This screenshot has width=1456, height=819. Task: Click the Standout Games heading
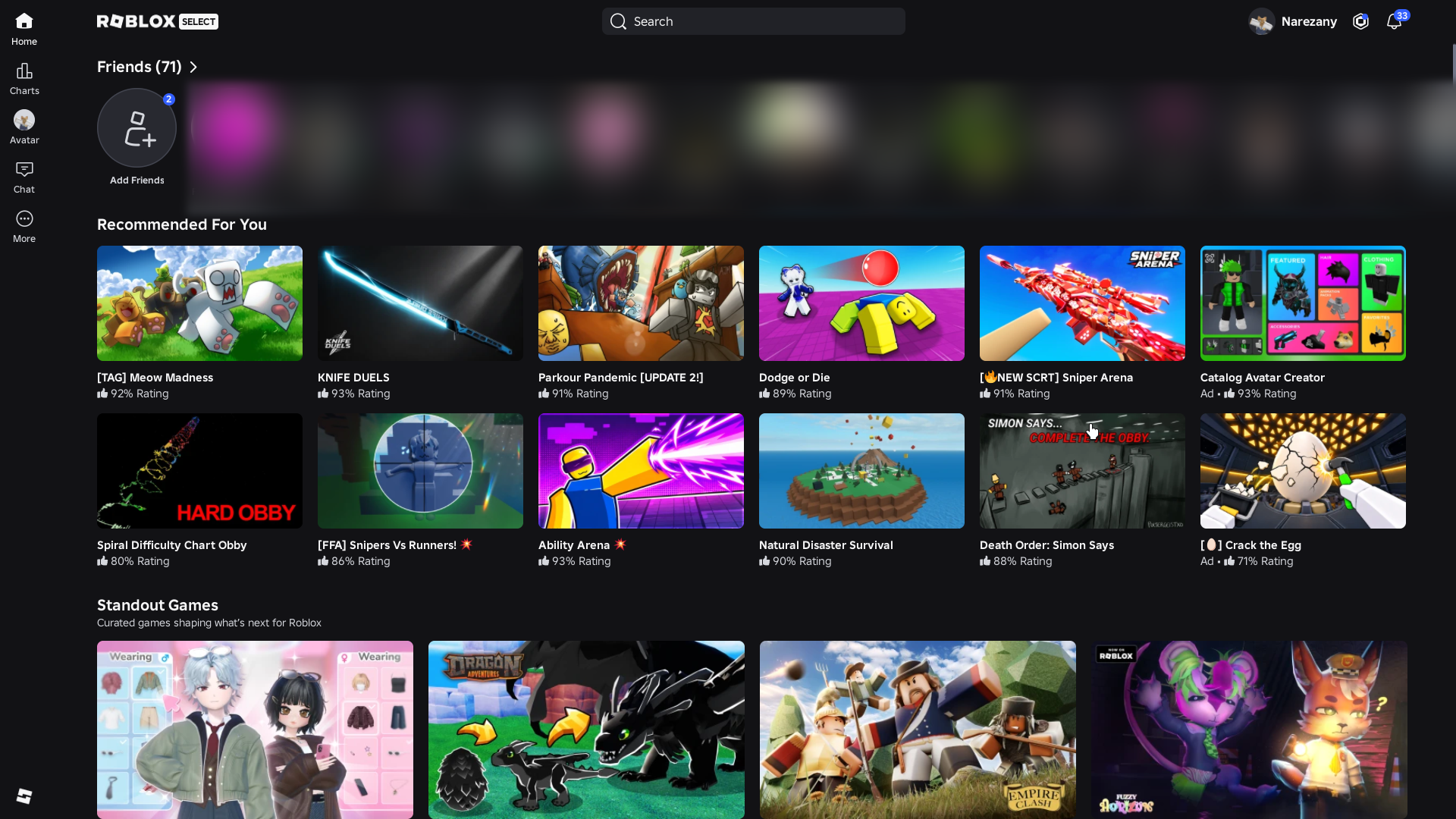point(158,605)
